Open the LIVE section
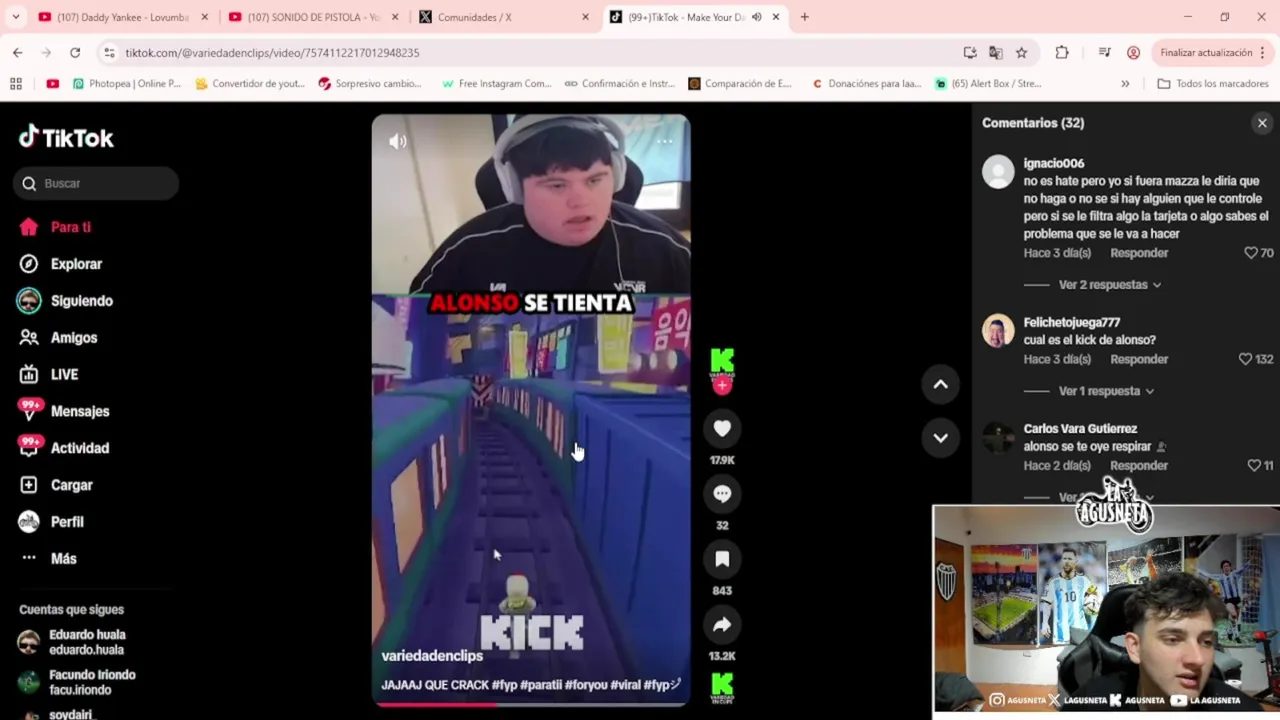Screen dimensions: 1280x720 pyautogui.click(x=49, y=374)
